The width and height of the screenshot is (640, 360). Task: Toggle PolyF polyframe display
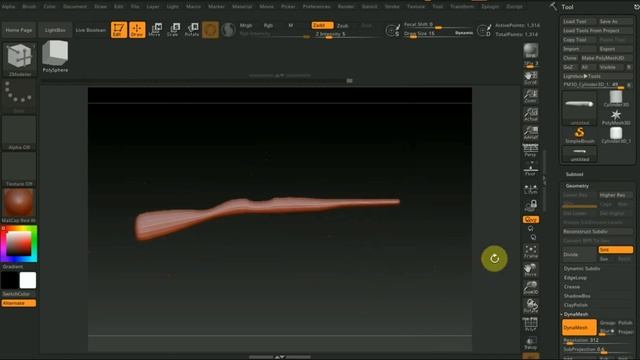[531, 324]
